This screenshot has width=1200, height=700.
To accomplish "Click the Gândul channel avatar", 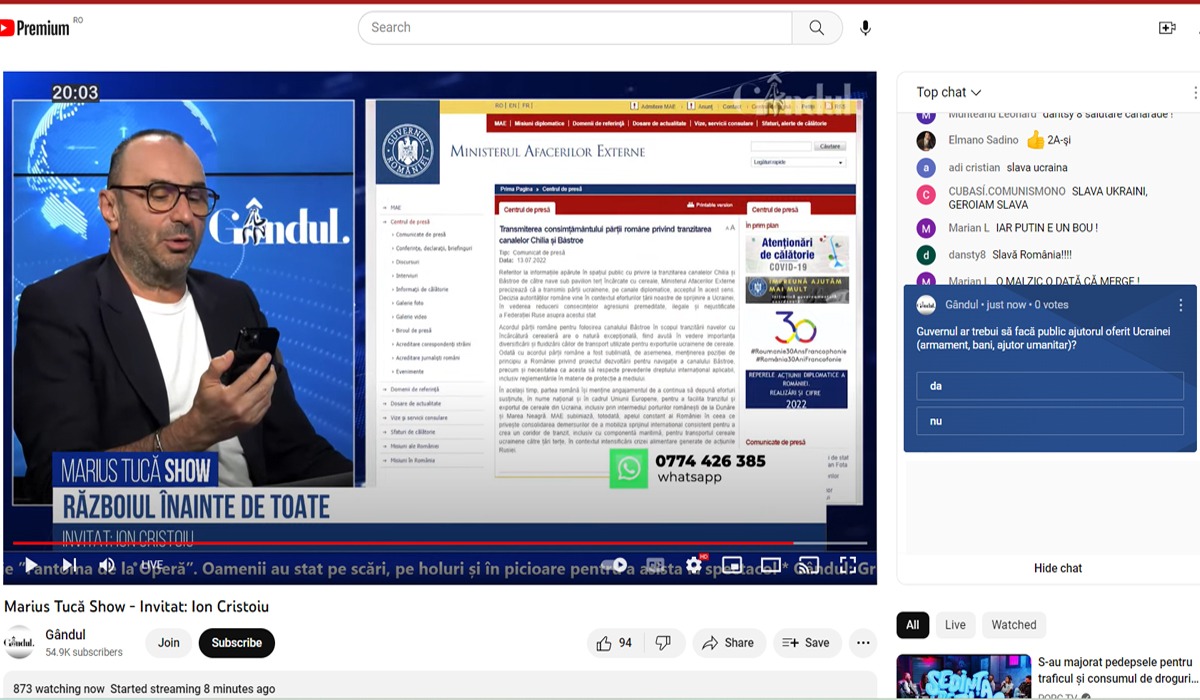I will [19, 642].
